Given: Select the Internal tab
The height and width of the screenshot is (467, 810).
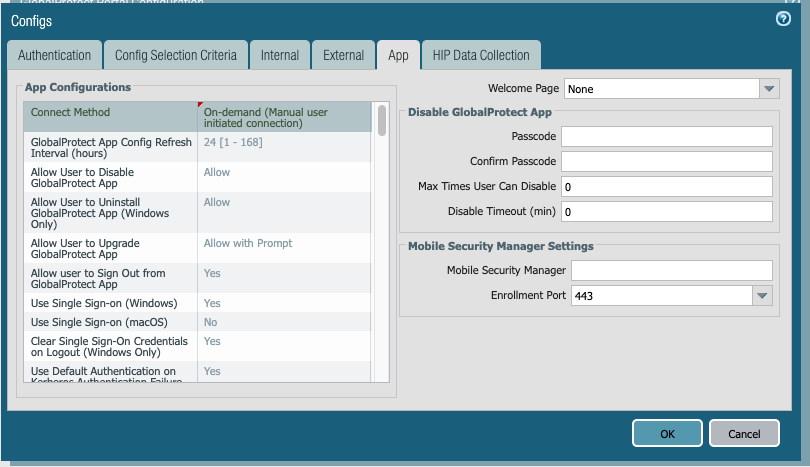Looking at the screenshot, I should (279, 55).
